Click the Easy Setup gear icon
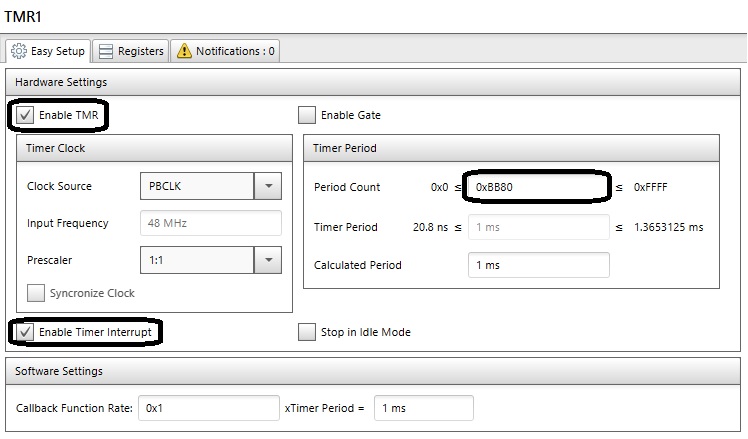Image resolution: width=748 pixels, height=439 pixels. point(19,51)
